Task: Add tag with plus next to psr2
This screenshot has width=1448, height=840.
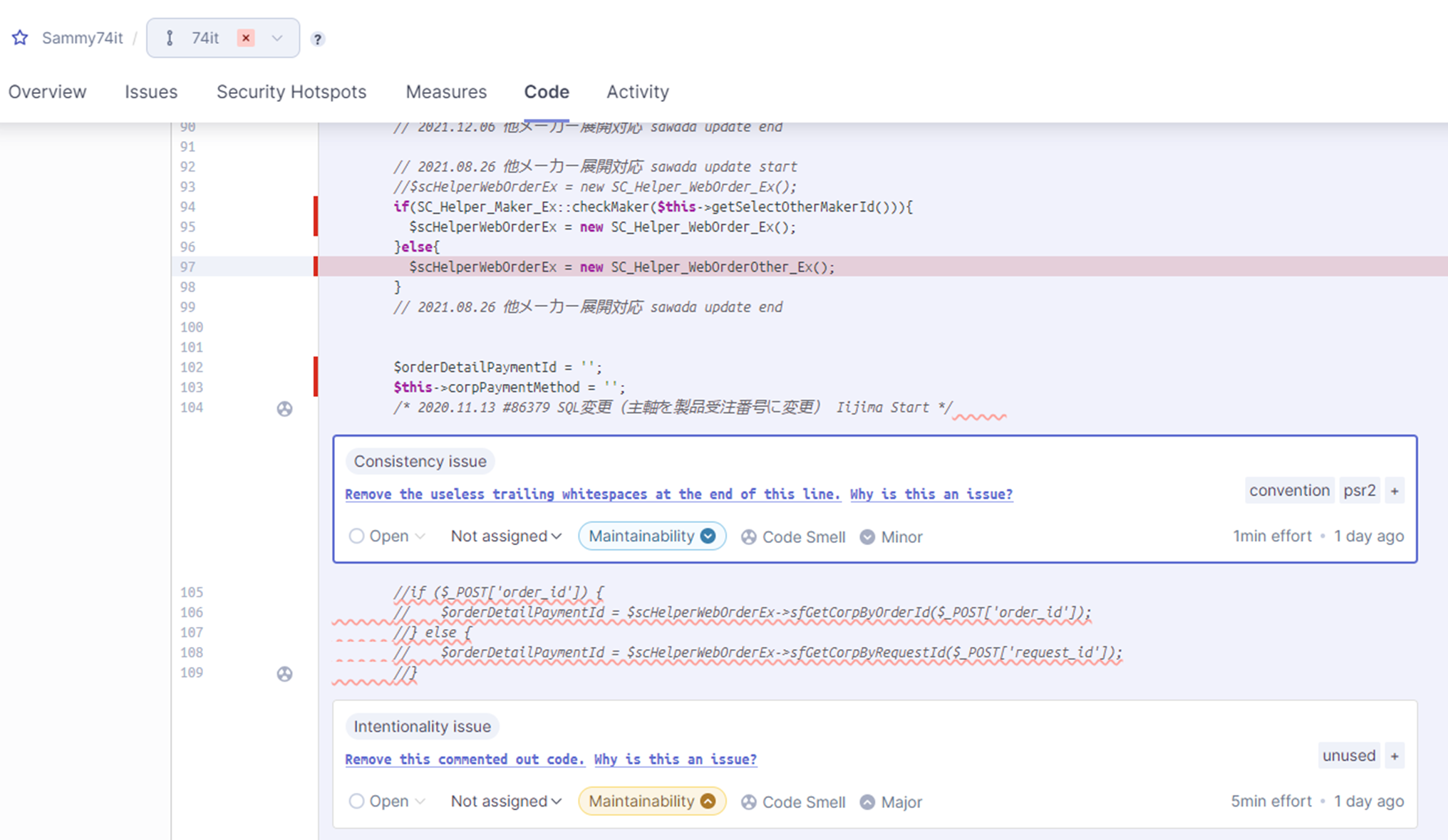Action: coord(1395,491)
